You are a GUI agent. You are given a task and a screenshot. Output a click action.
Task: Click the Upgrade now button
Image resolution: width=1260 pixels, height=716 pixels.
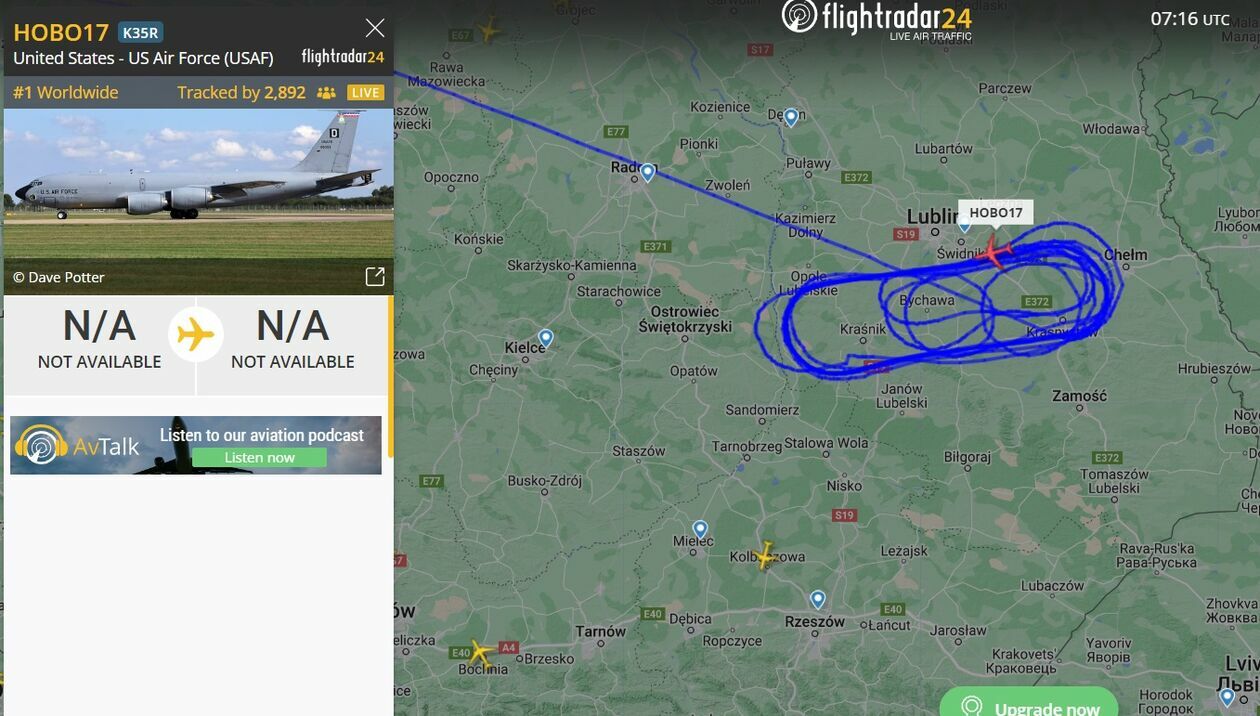[1028, 706]
